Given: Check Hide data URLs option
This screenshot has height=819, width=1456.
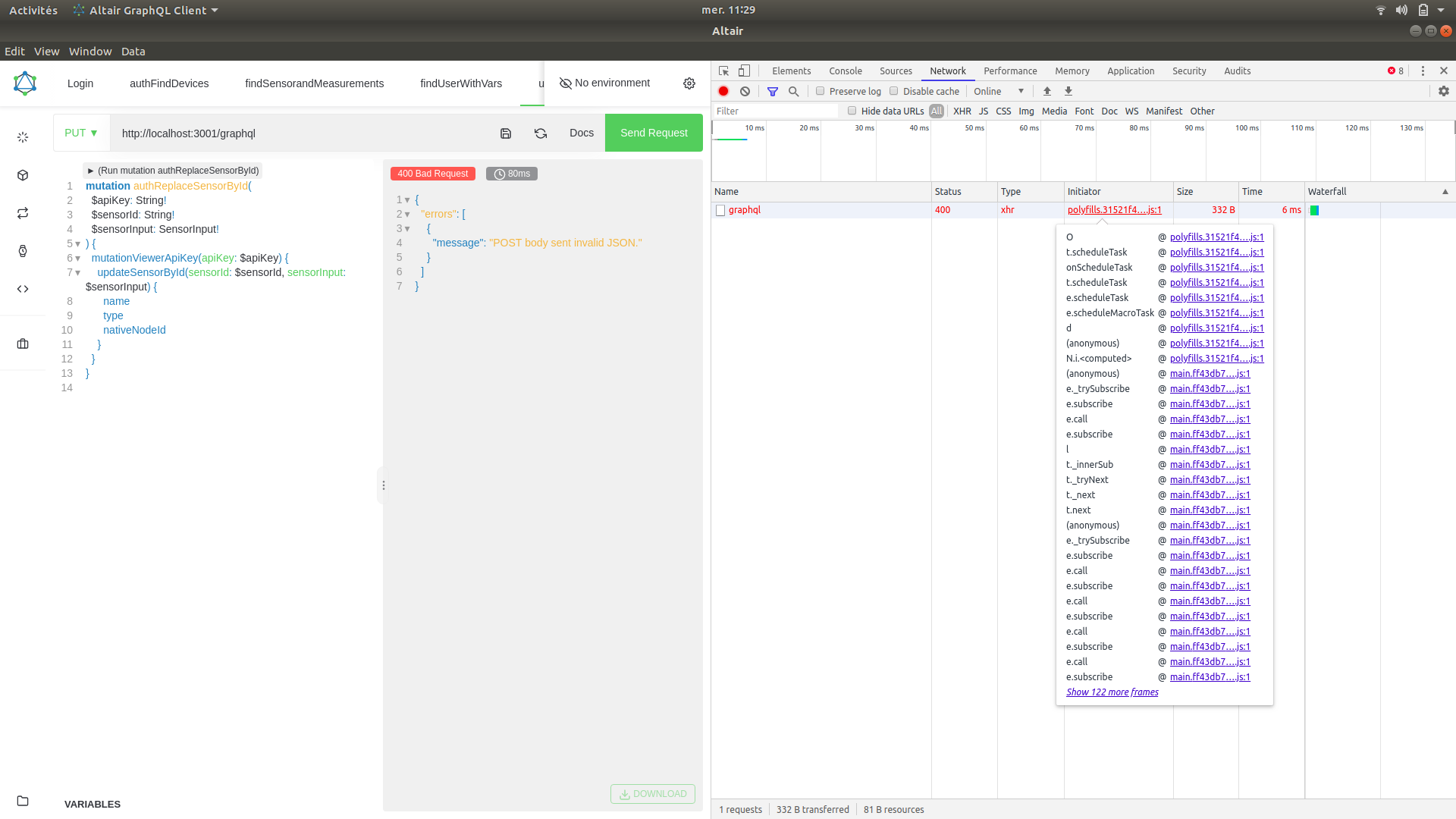Looking at the screenshot, I should pos(852,110).
